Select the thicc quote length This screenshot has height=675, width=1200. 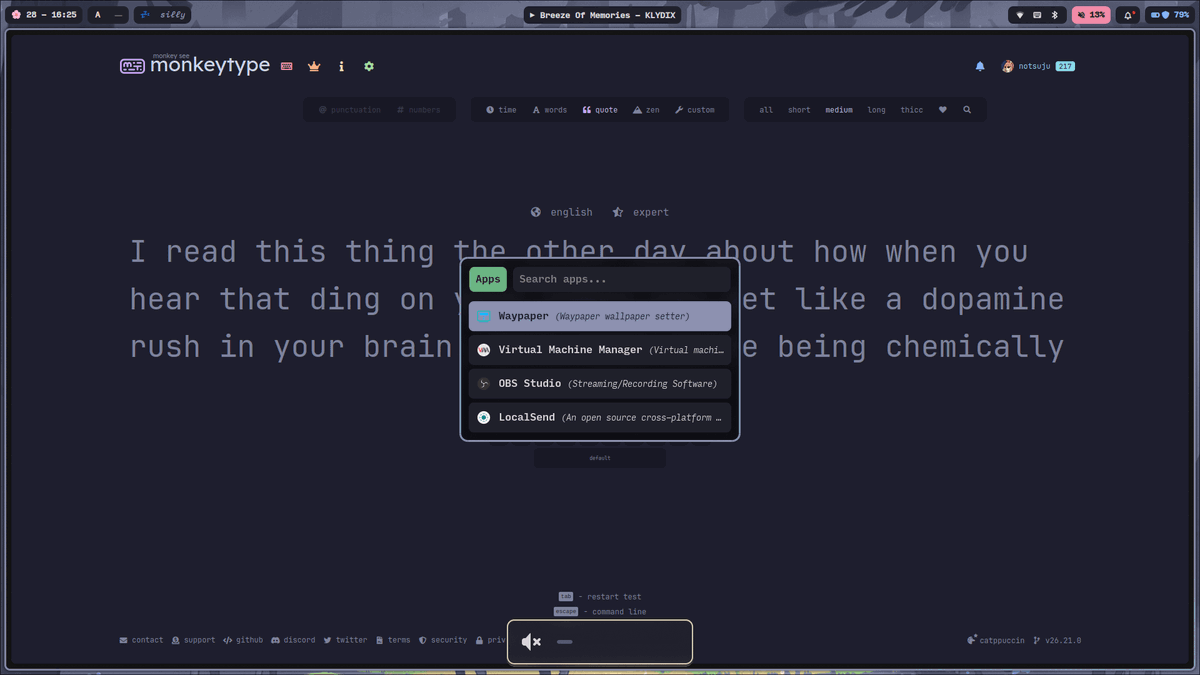912,110
